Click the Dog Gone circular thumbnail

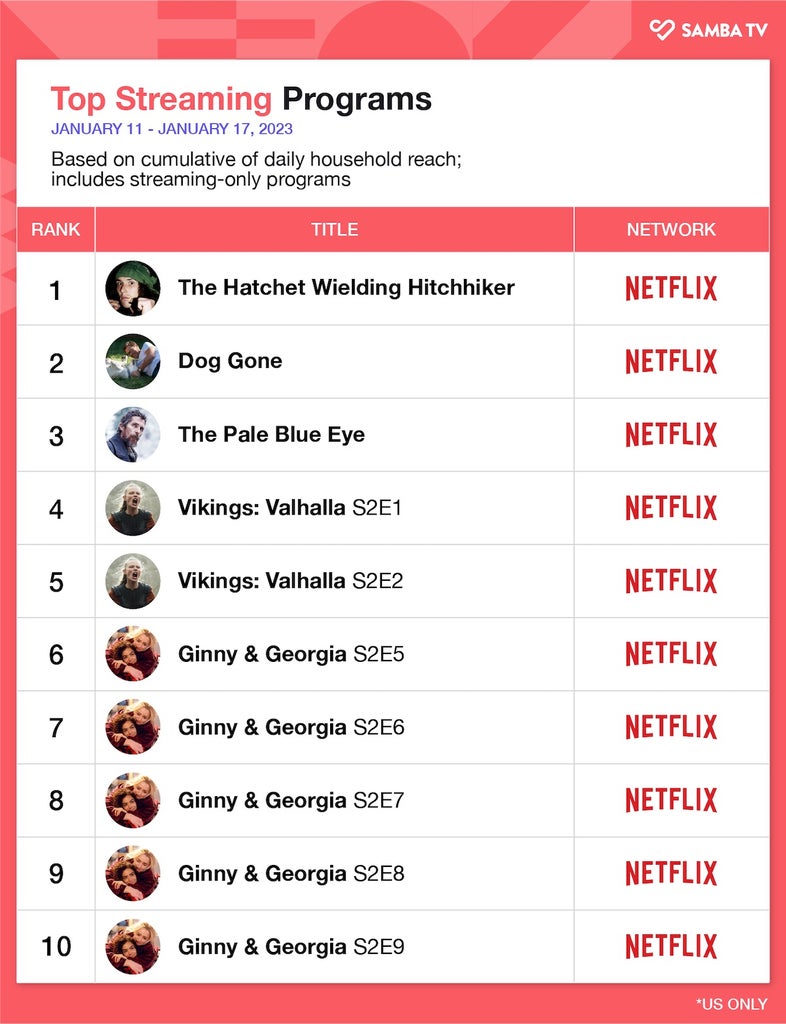(133, 361)
